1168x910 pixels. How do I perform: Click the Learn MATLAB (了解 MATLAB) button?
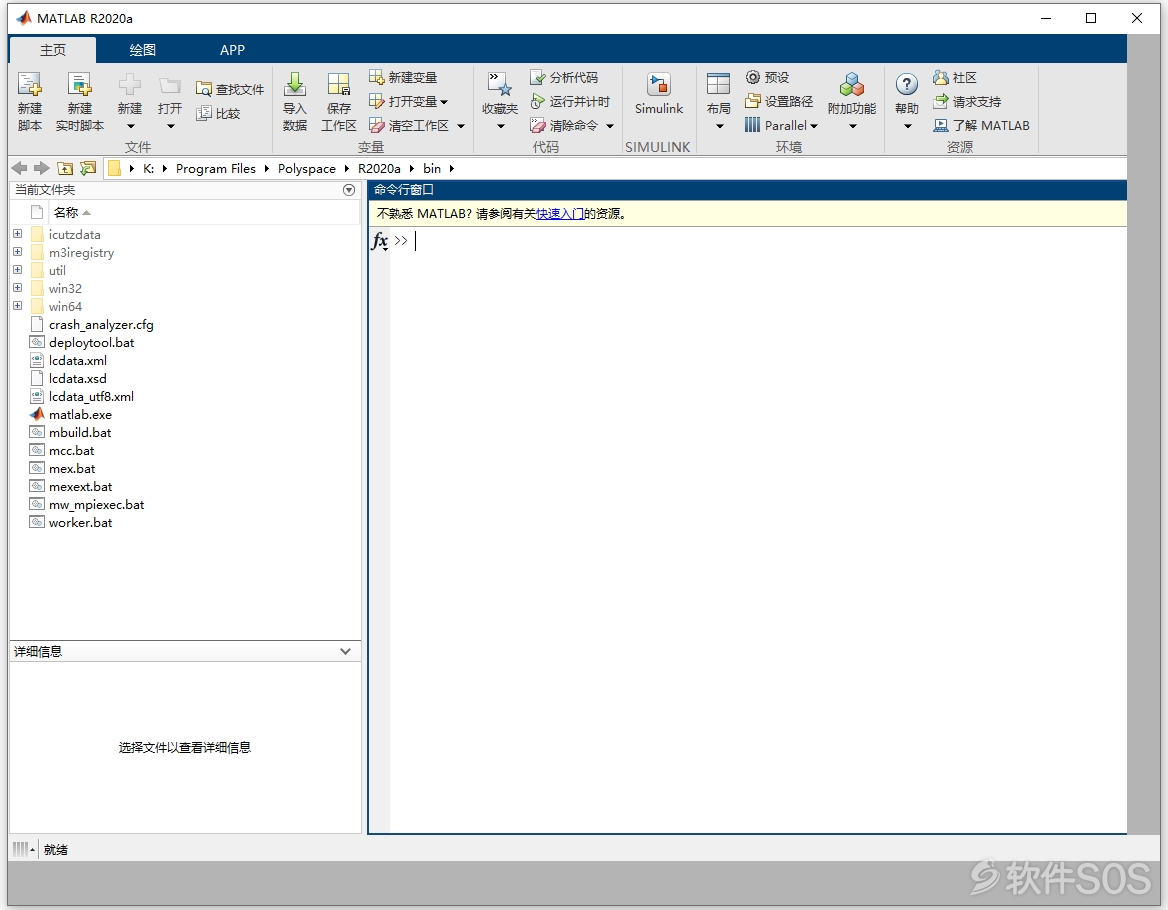pos(981,125)
